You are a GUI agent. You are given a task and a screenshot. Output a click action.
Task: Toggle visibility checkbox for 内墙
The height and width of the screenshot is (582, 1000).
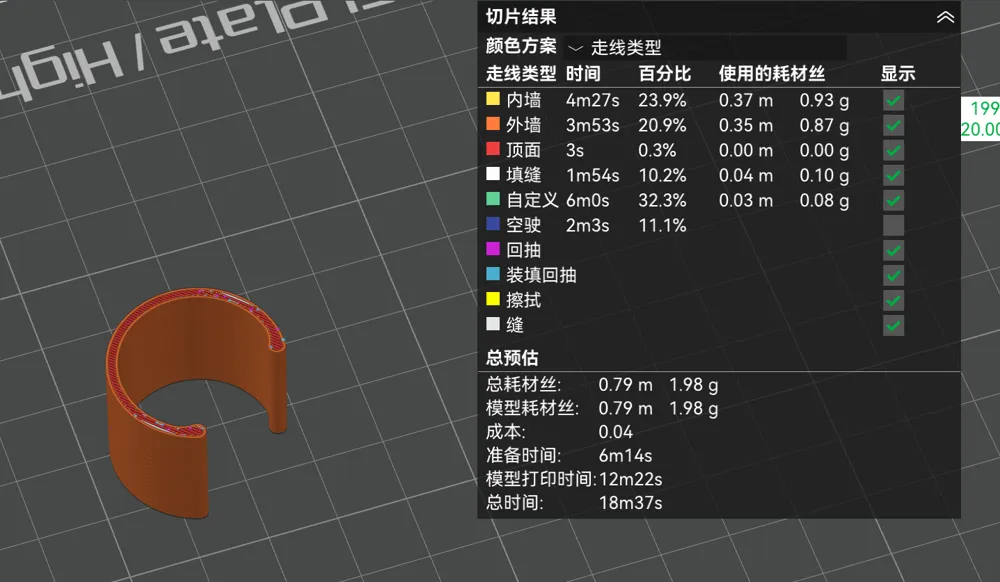coord(893,101)
